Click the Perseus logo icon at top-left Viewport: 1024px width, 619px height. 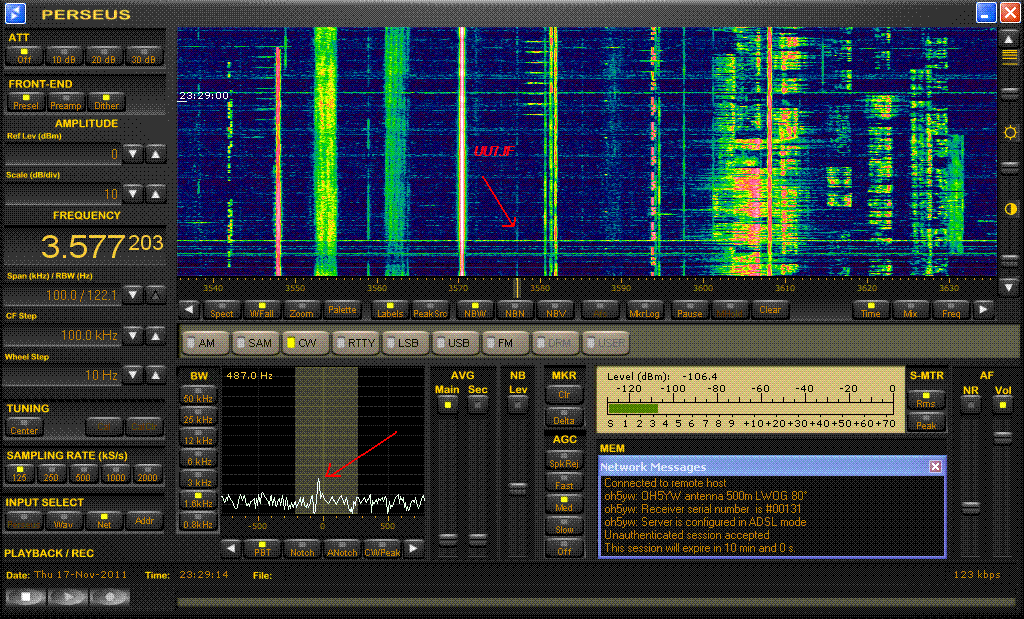pos(17,13)
